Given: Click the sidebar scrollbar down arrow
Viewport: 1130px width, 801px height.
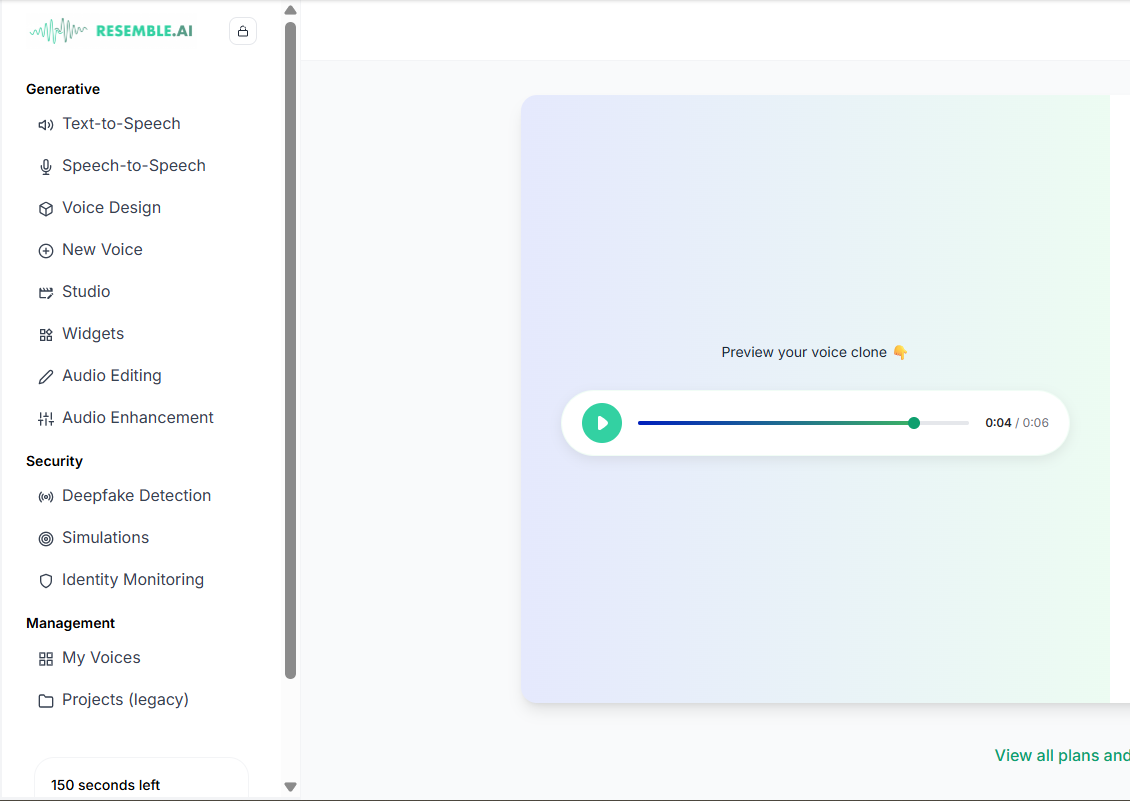Looking at the screenshot, I should 290,787.
